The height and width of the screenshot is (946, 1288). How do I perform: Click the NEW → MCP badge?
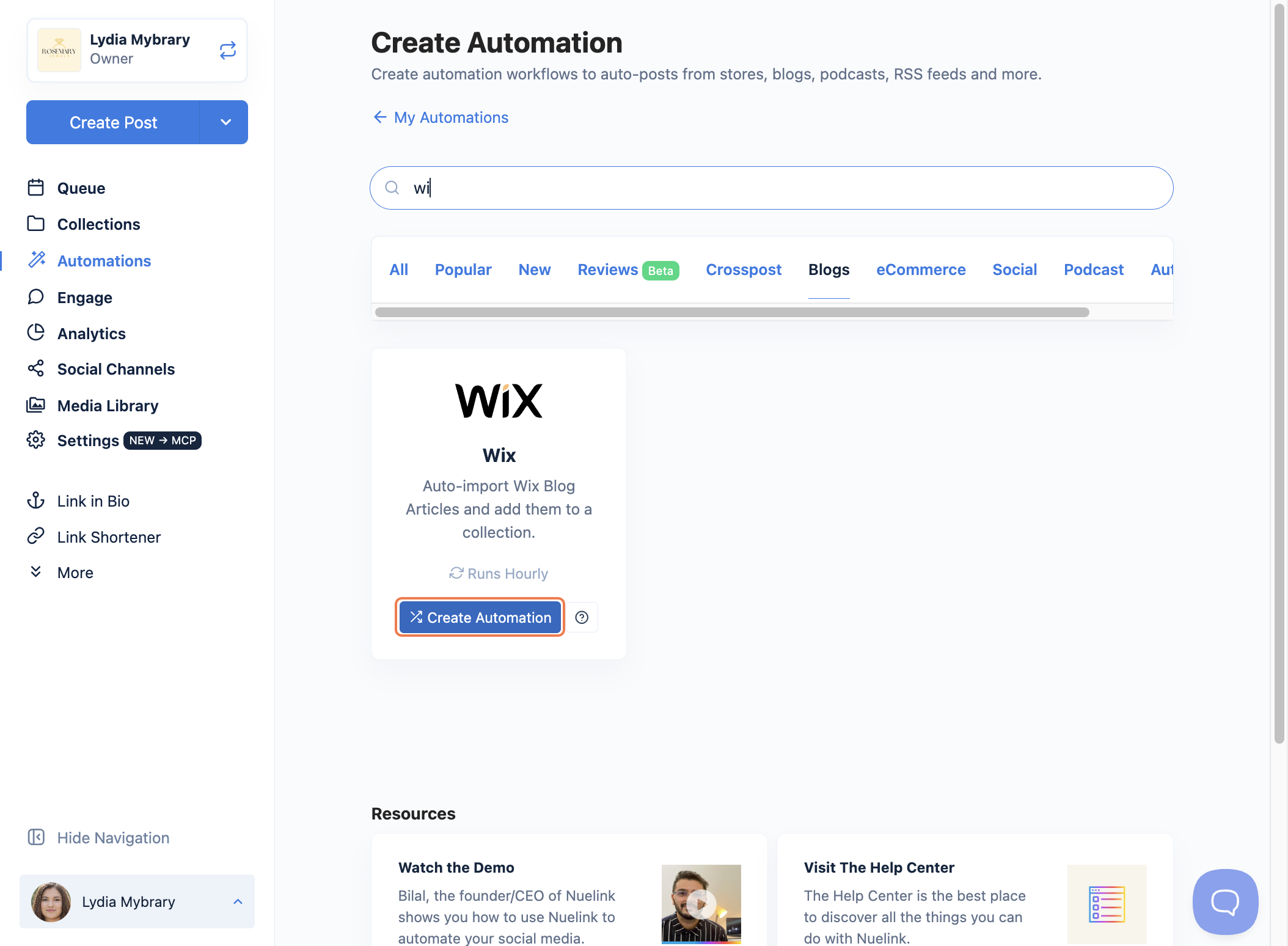click(163, 441)
